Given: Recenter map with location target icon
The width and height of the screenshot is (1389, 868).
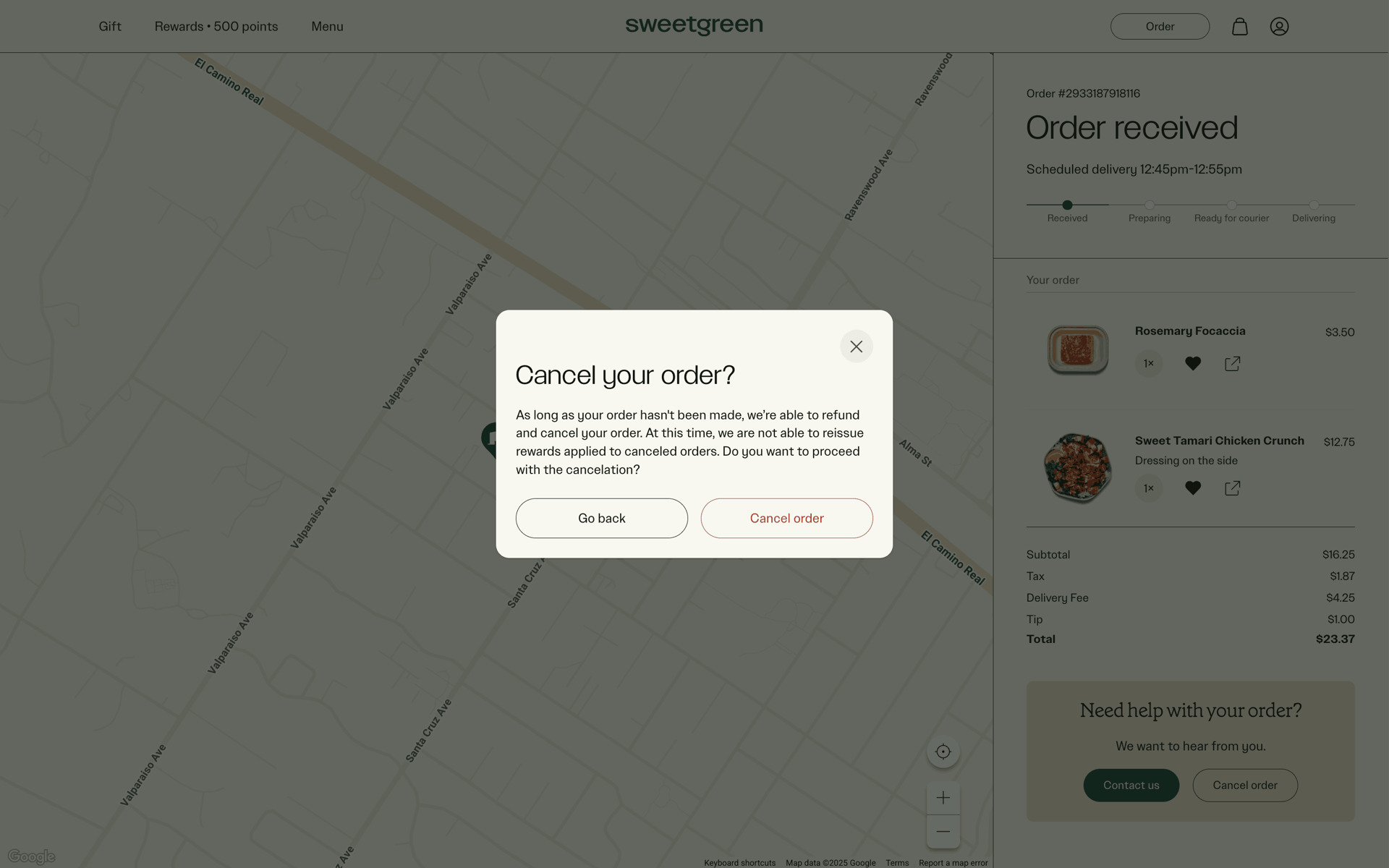Looking at the screenshot, I should [943, 752].
